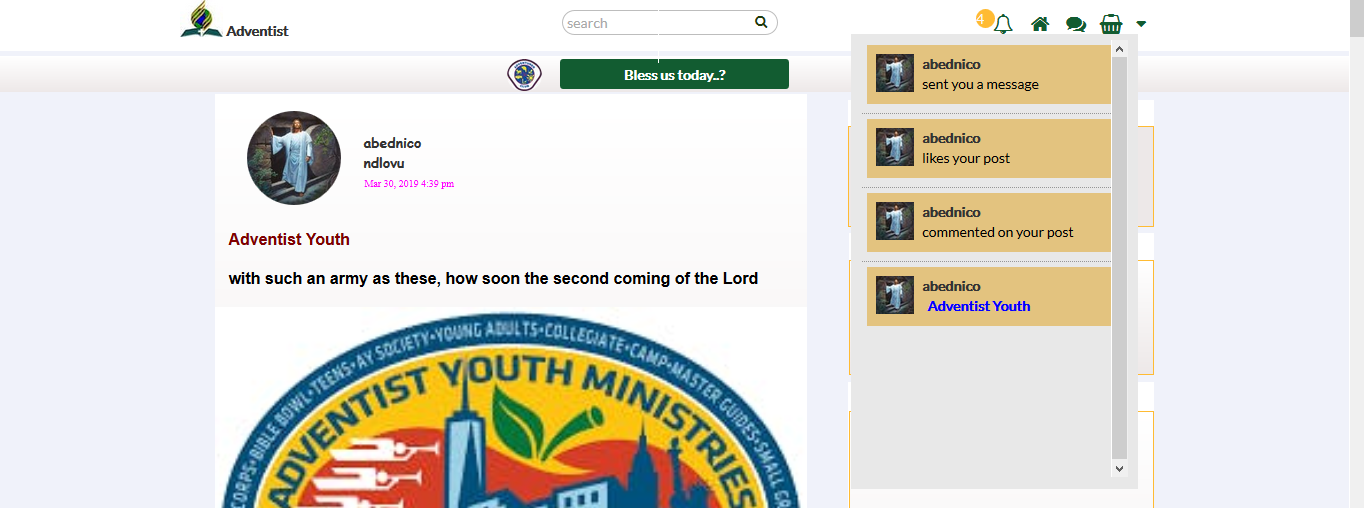Focus the search input field

click(x=669, y=23)
